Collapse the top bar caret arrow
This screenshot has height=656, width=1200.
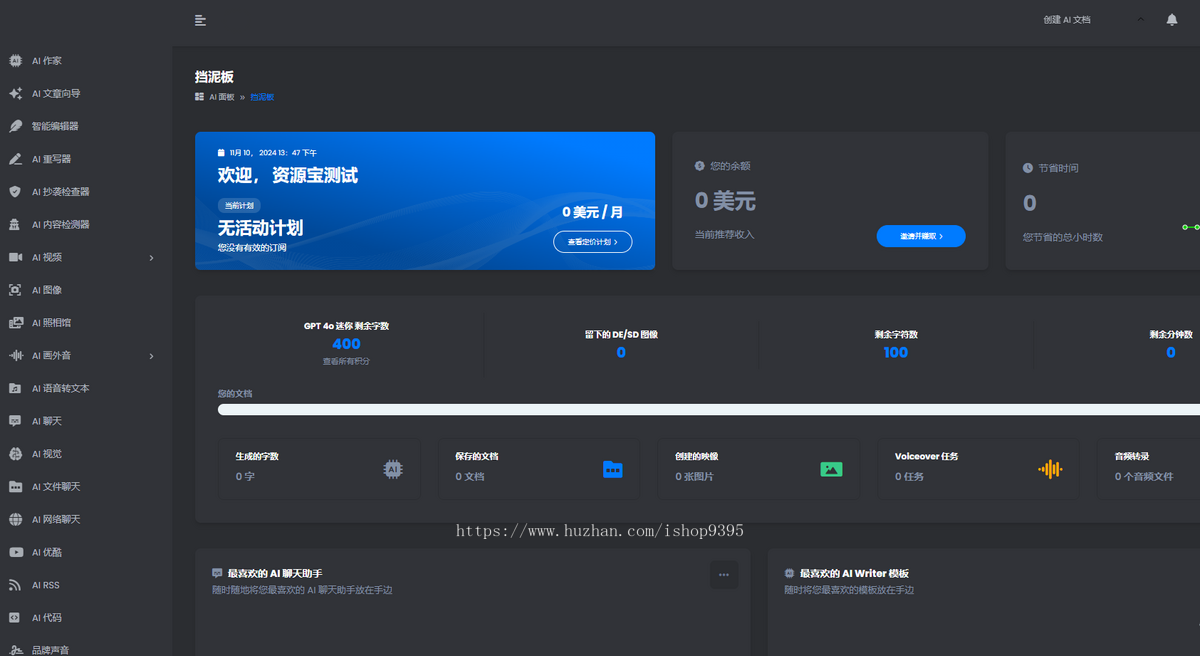[1141, 19]
